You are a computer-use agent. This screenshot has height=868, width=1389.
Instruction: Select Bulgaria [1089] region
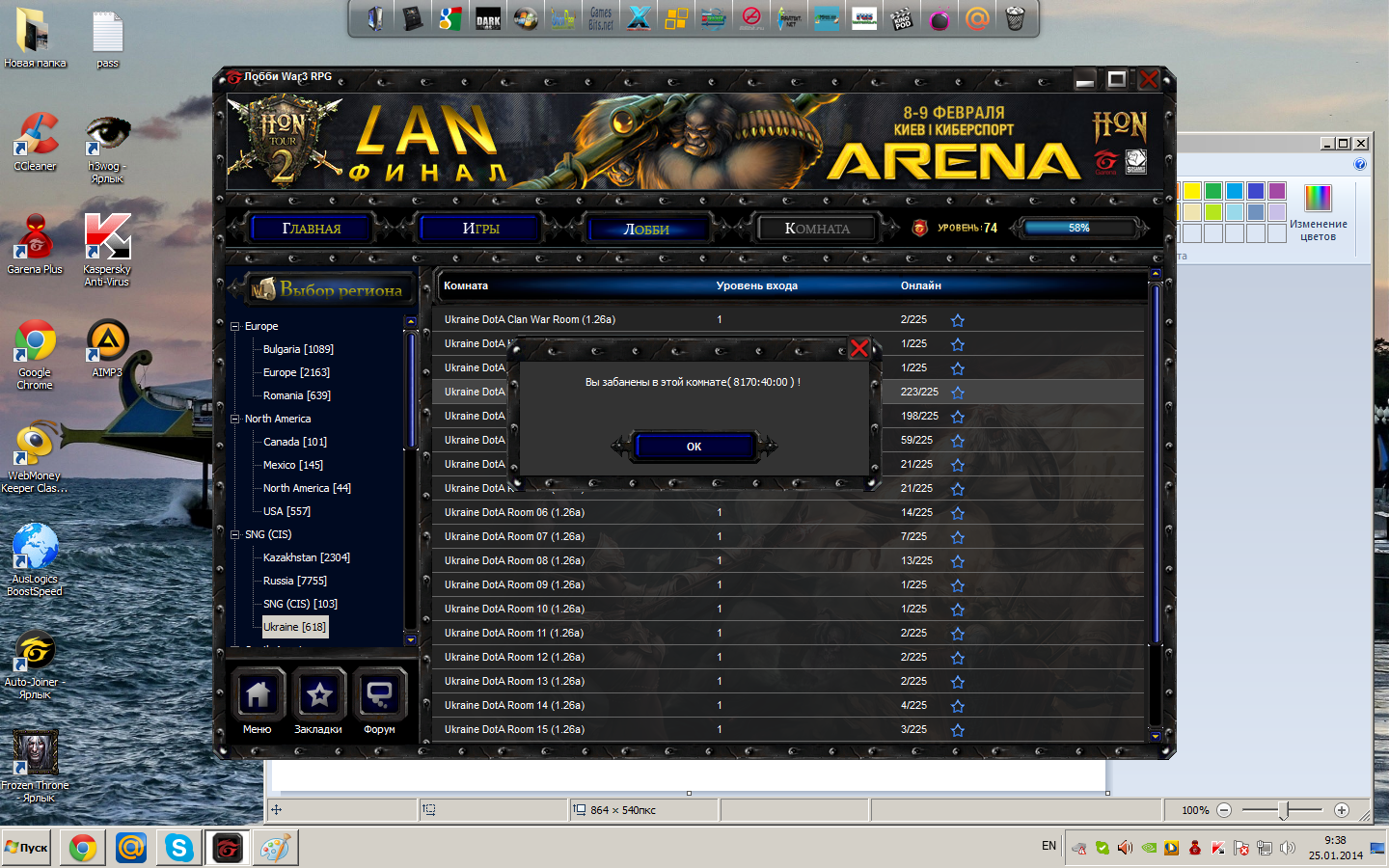point(298,349)
